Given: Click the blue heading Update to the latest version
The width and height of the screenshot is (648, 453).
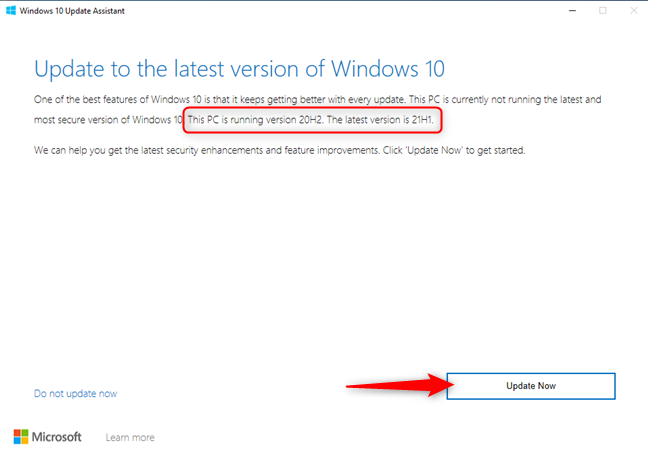Looking at the screenshot, I should (x=239, y=69).
